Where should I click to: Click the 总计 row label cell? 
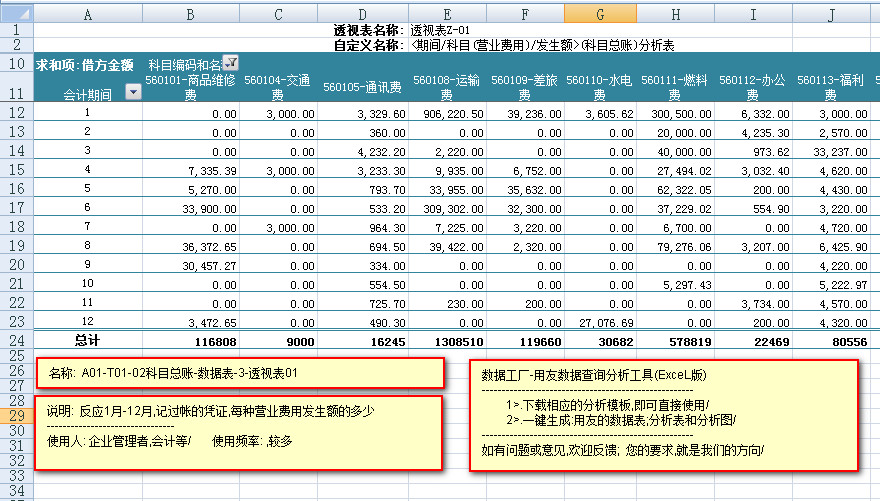(x=88, y=341)
